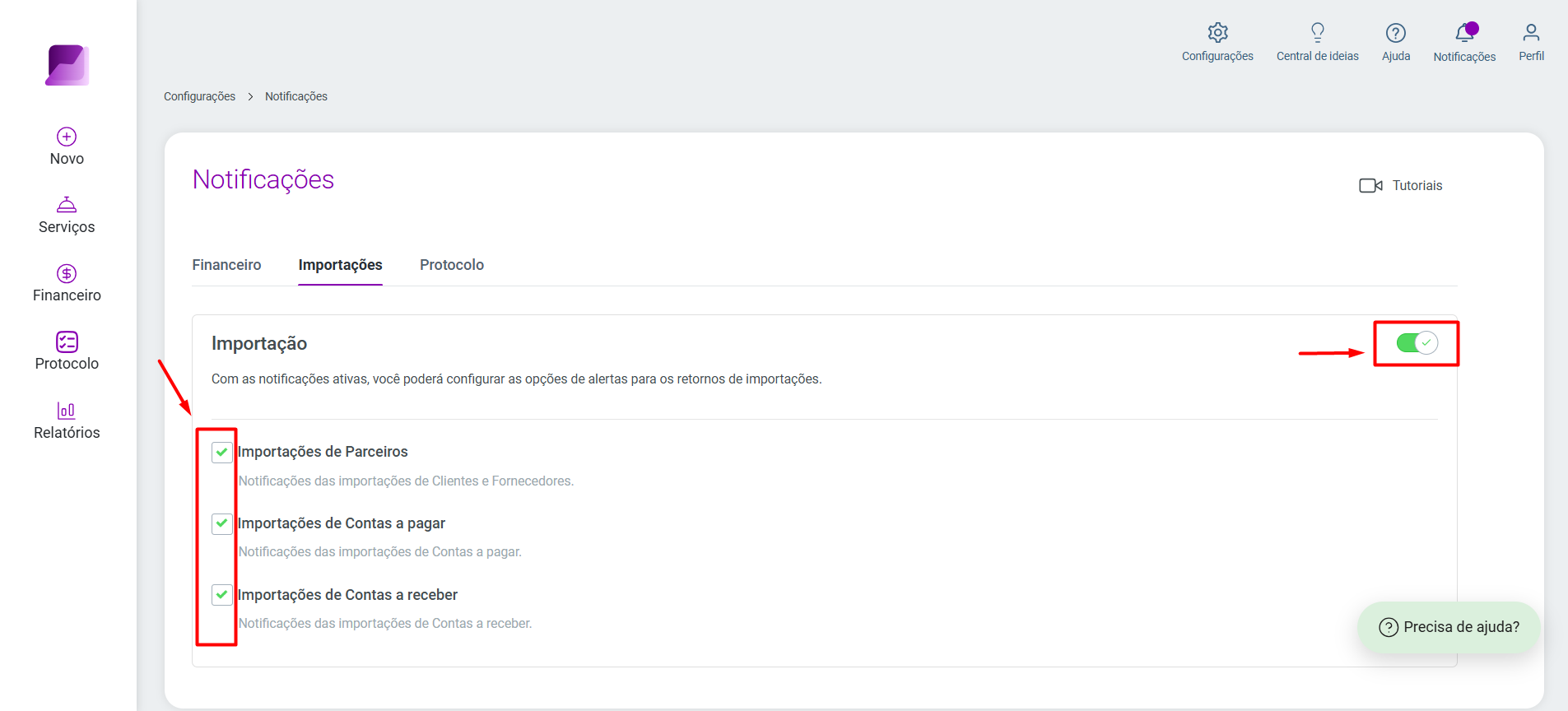
Task: Open Protocolo checklist icon in sidebar
Action: [67, 342]
